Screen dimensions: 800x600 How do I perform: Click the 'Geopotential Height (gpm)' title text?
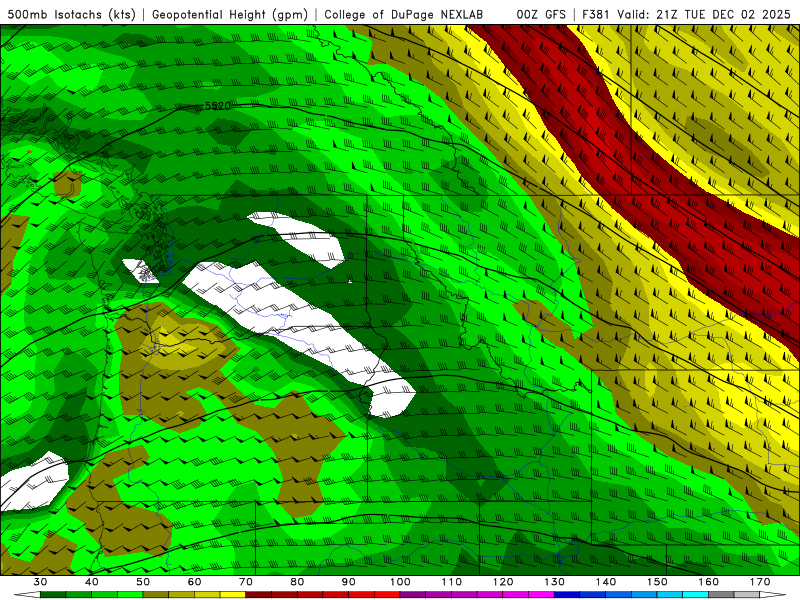pos(230,14)
